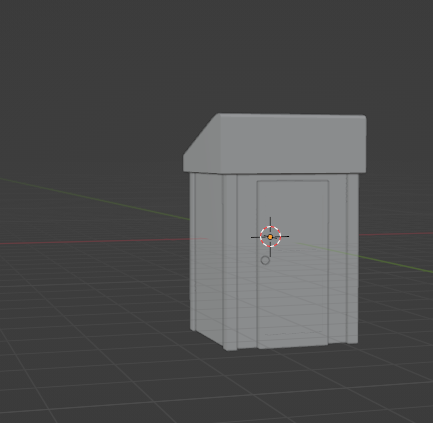The image size is (433, 423).
Task: Click the orange object origin dot
Action: click(x=270, y=237)
